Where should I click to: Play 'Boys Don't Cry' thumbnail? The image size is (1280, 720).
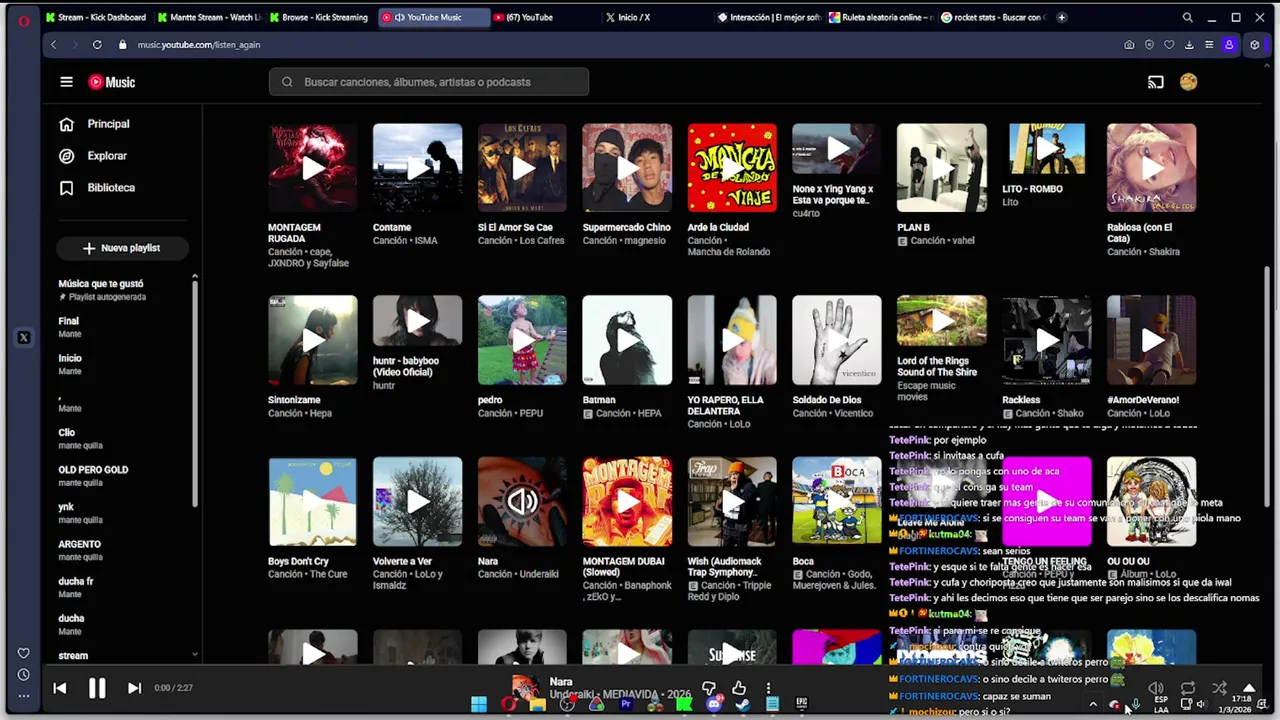313,502
